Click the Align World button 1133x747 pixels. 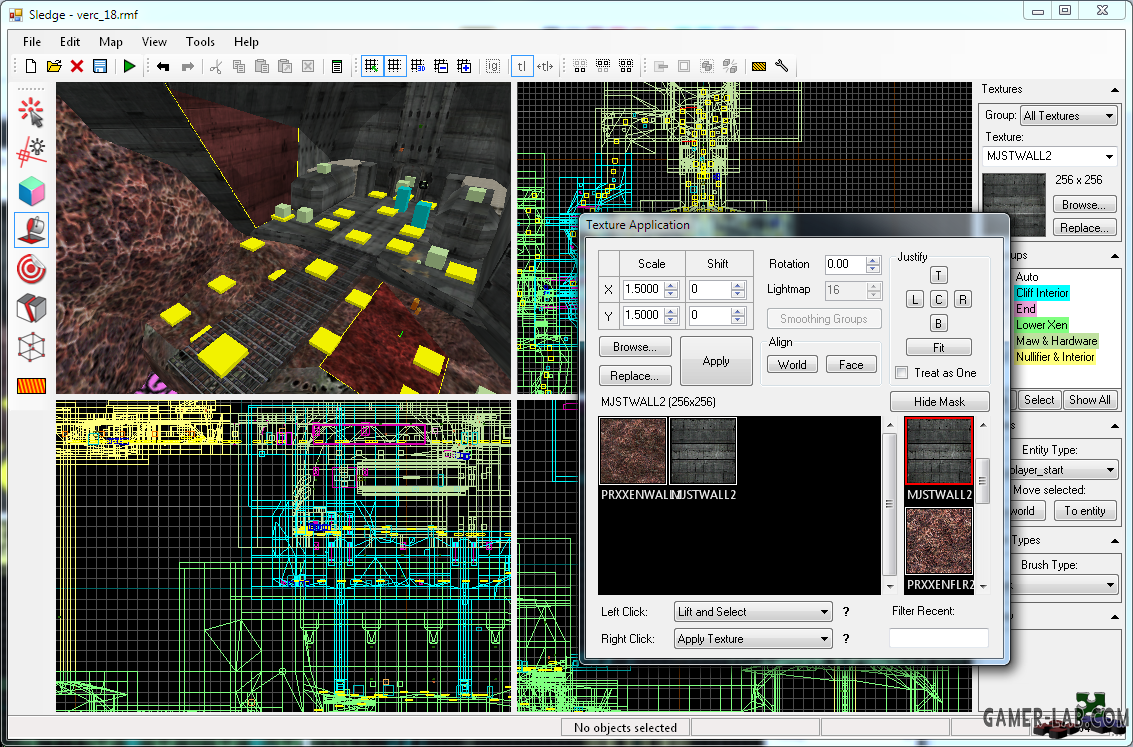[x=792, y=365]
